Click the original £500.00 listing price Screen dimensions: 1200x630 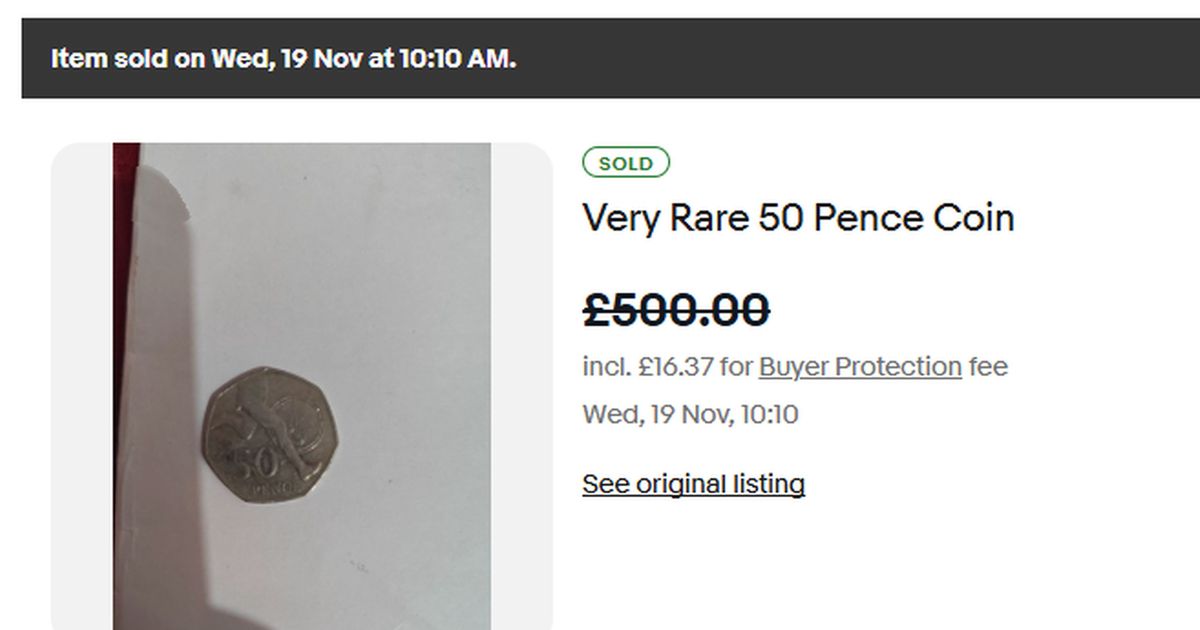pos(676,310)
